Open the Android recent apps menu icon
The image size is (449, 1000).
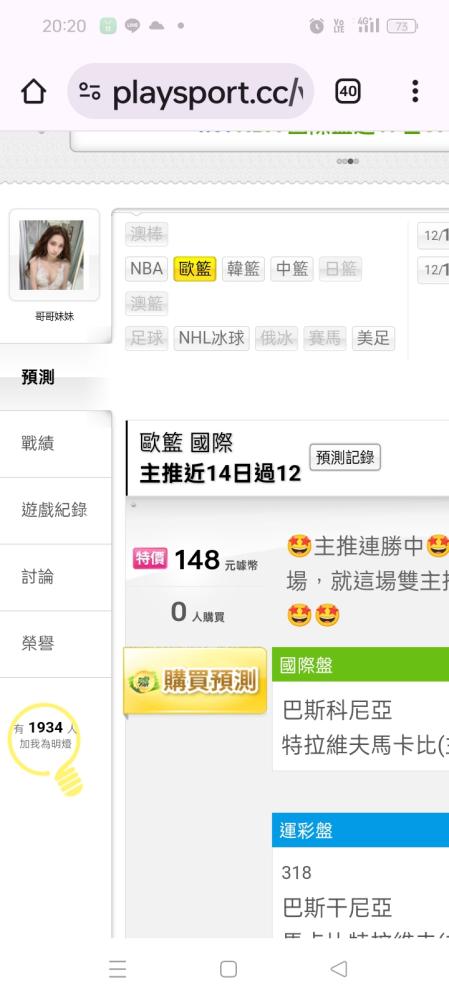117,969
